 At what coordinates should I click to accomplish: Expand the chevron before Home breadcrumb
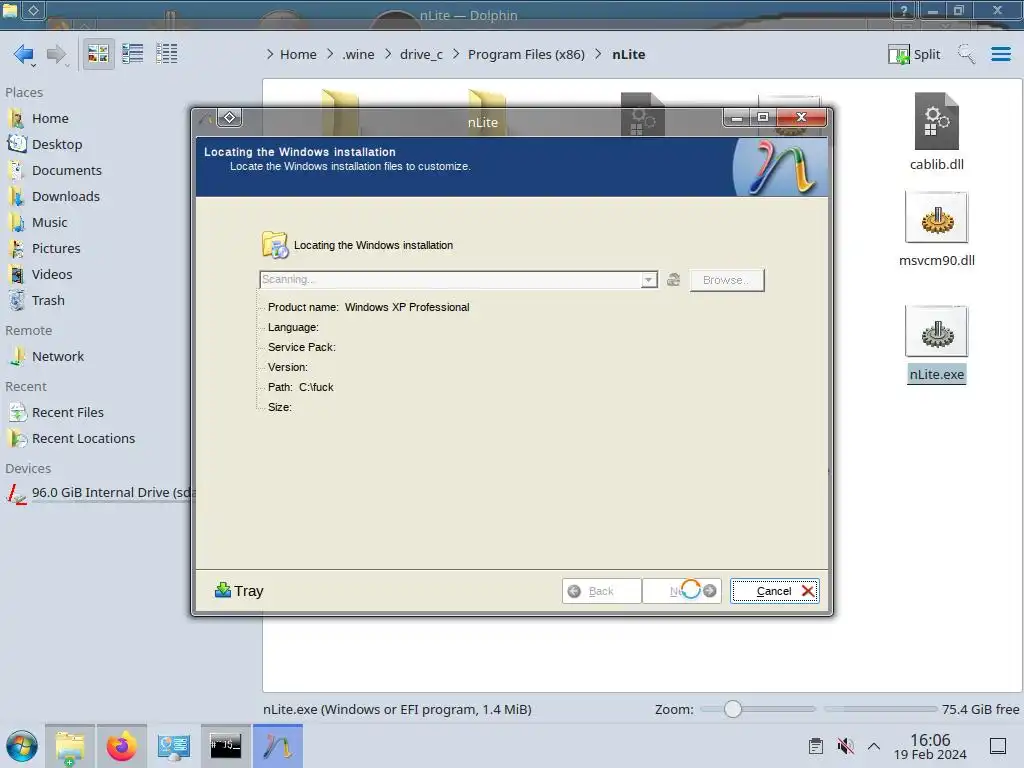pyautogui.click(x=270, y=54)
